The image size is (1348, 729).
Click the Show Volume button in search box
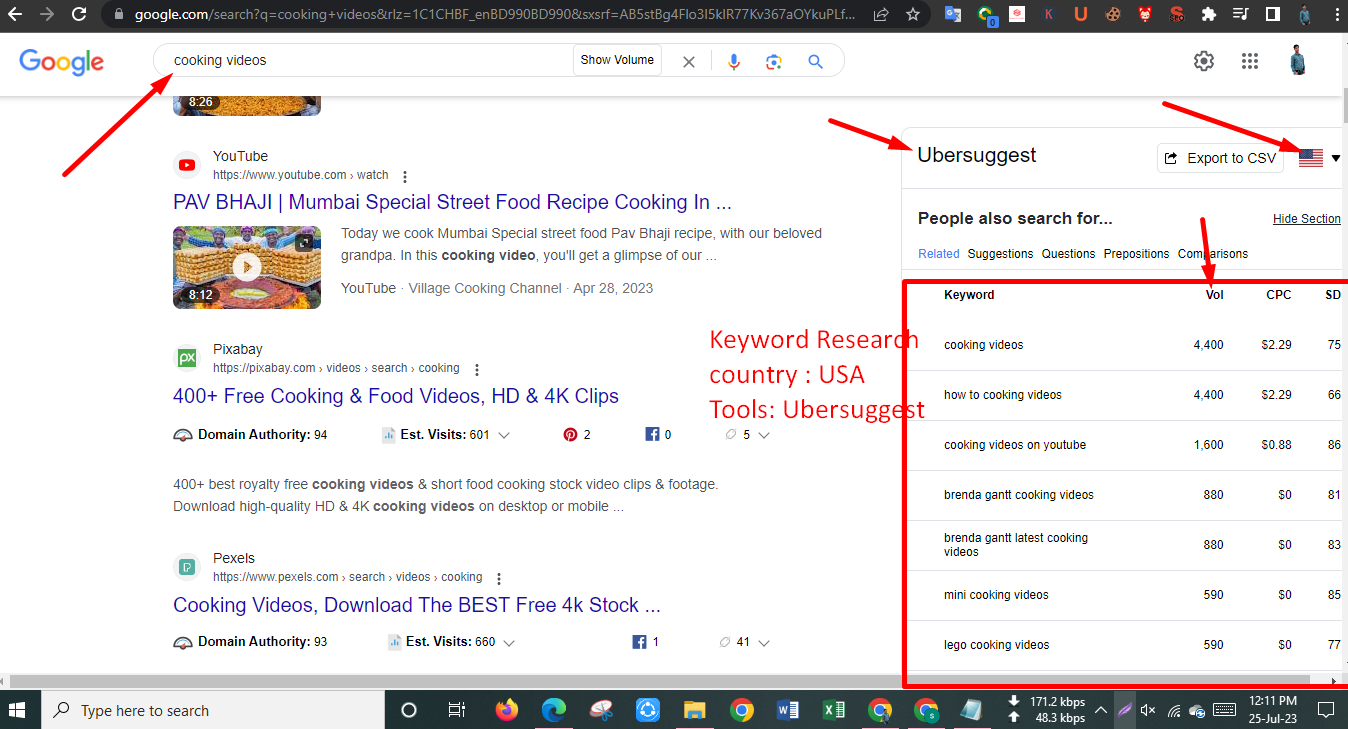point(617,60)
